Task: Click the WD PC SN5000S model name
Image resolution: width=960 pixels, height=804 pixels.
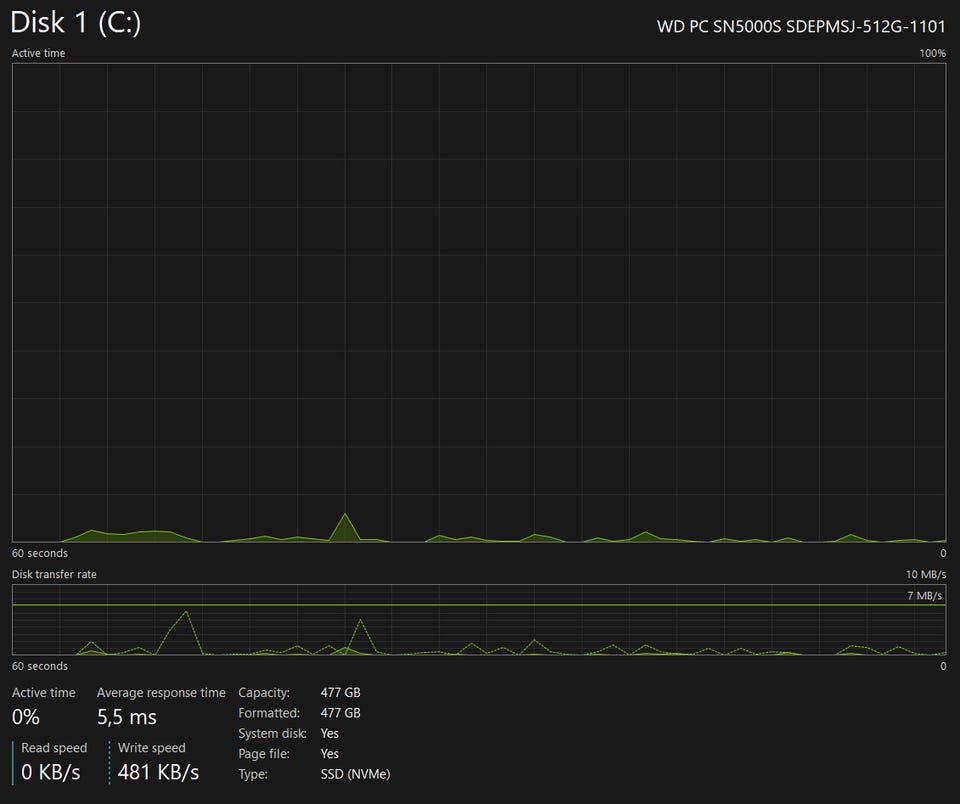Action: pyautogui.click(x=801, y=26)
